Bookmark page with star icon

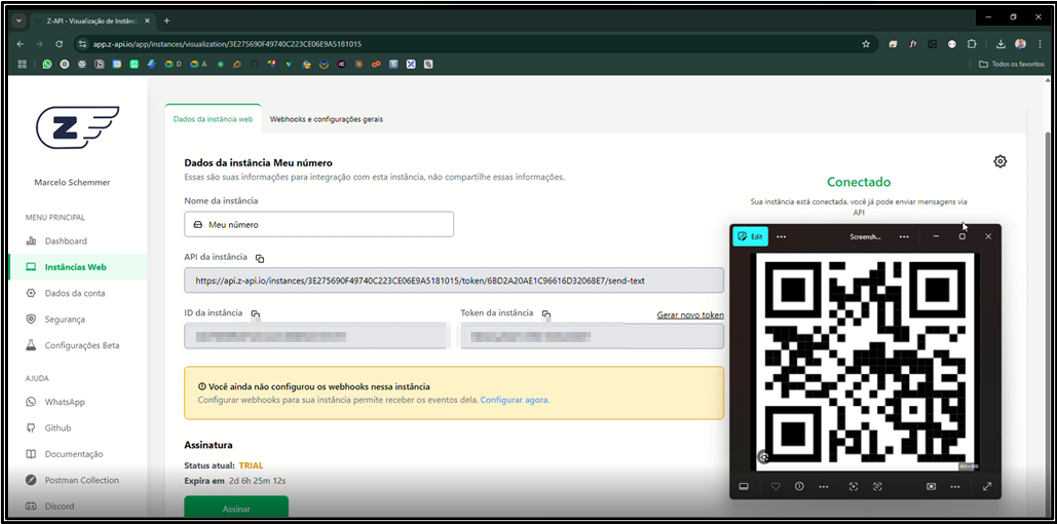(x=866, y=44)
